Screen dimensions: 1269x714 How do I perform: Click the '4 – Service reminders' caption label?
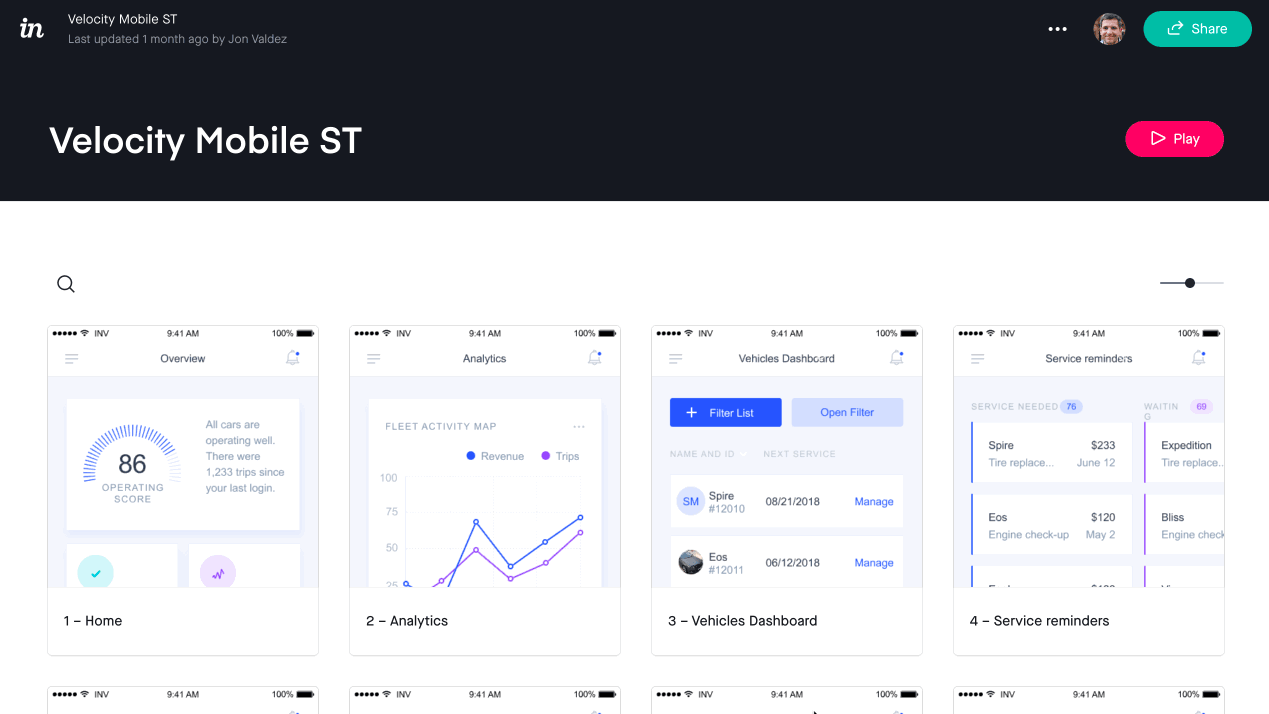click(1039, 621)
